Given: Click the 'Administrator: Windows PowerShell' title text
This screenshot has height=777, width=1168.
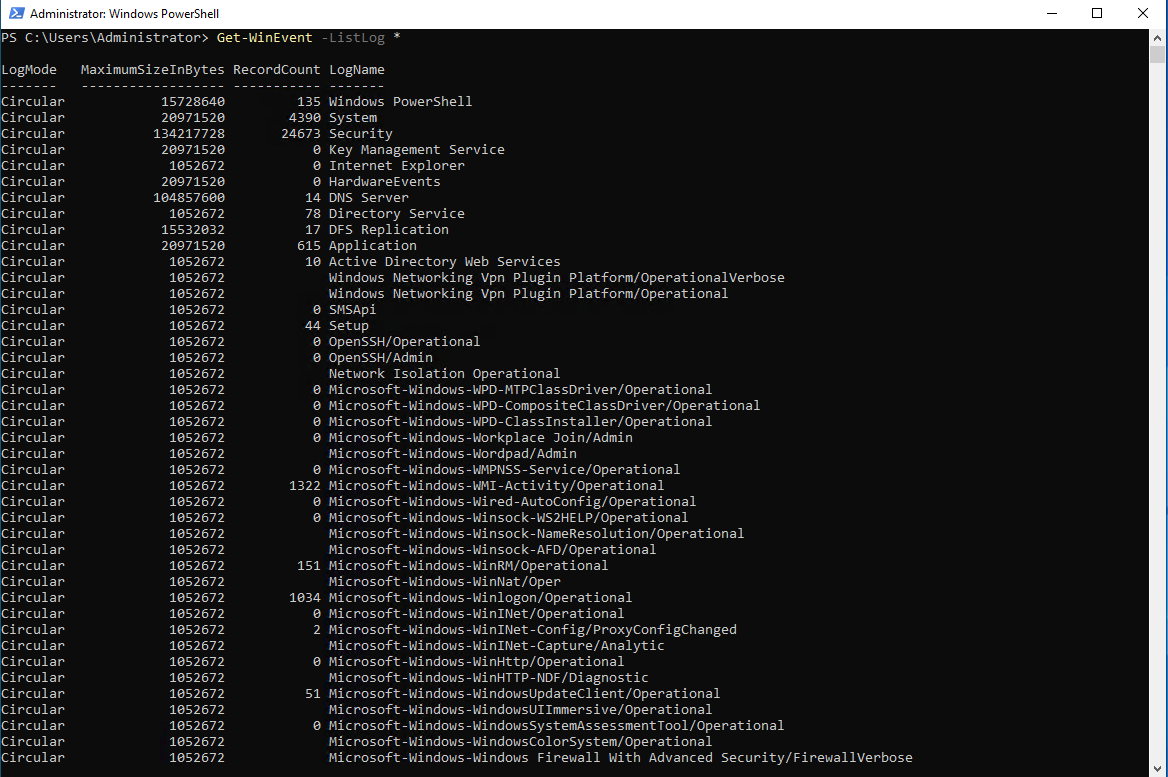Looking at the screenshot, I should [x=124, y=14].
